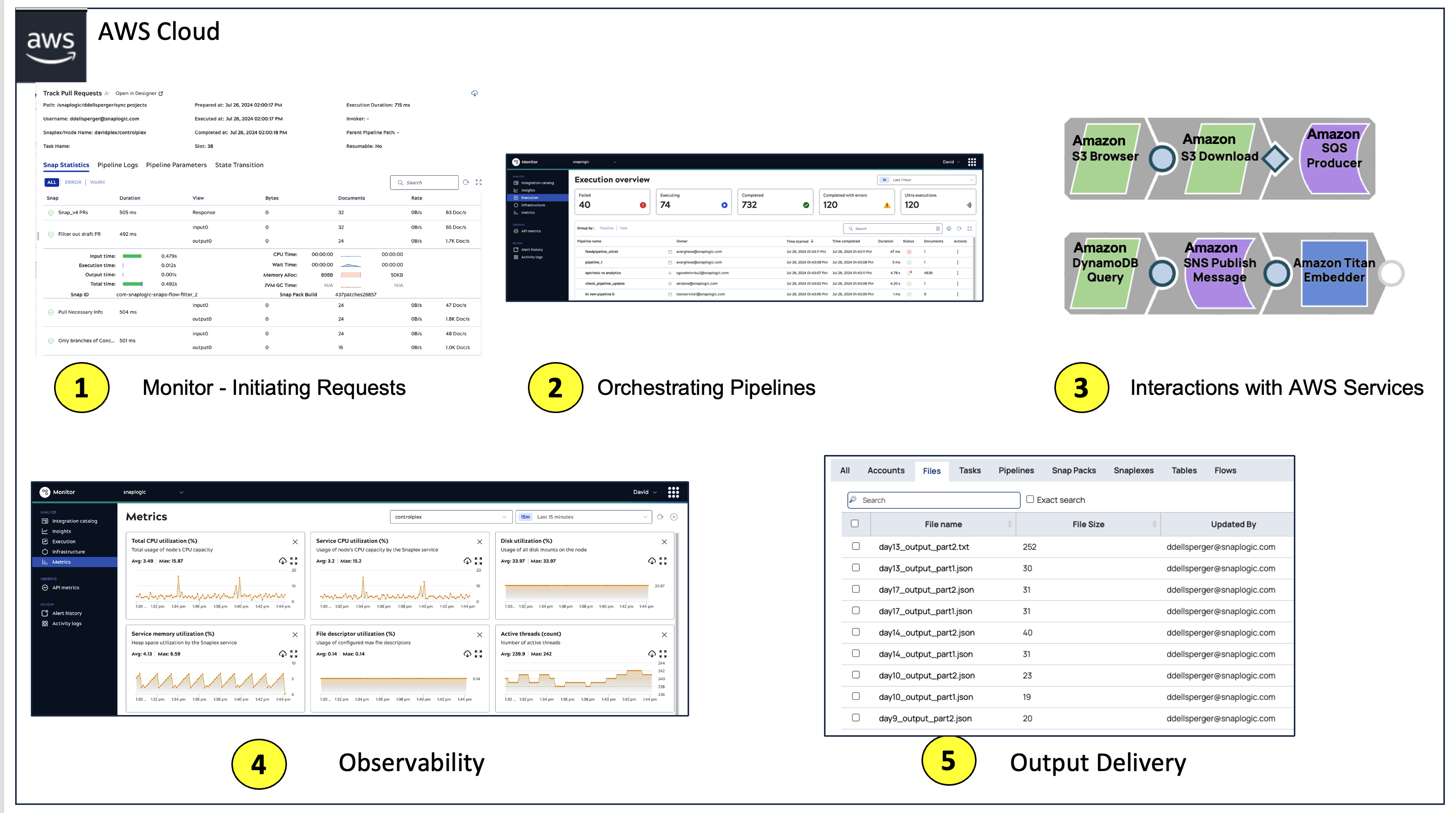Refresh the Metrics dashboard

click(660, 517)
